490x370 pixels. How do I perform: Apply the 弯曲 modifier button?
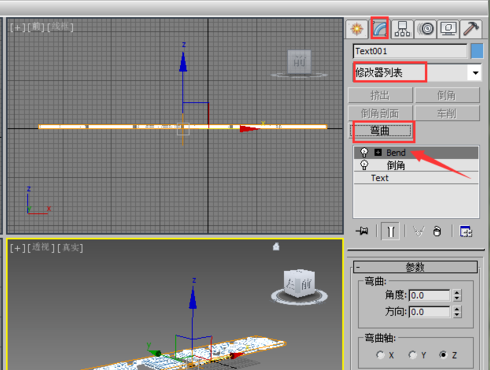tap(380, 131)
